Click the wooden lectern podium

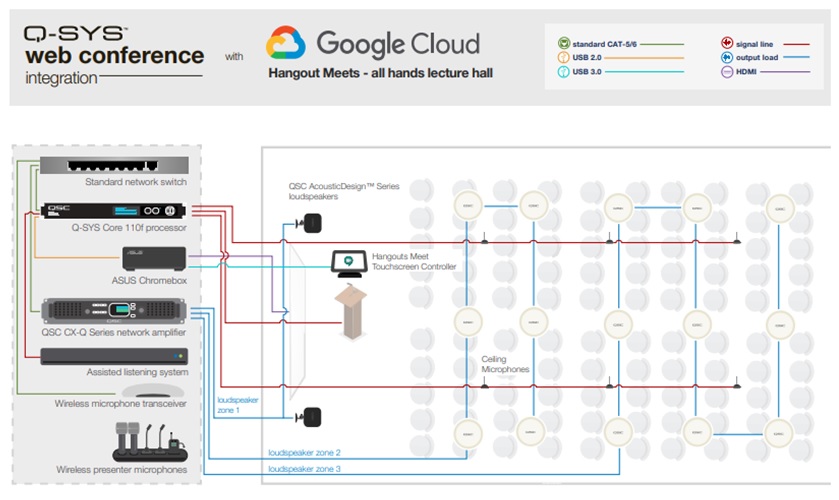click(x=351, y=312)
